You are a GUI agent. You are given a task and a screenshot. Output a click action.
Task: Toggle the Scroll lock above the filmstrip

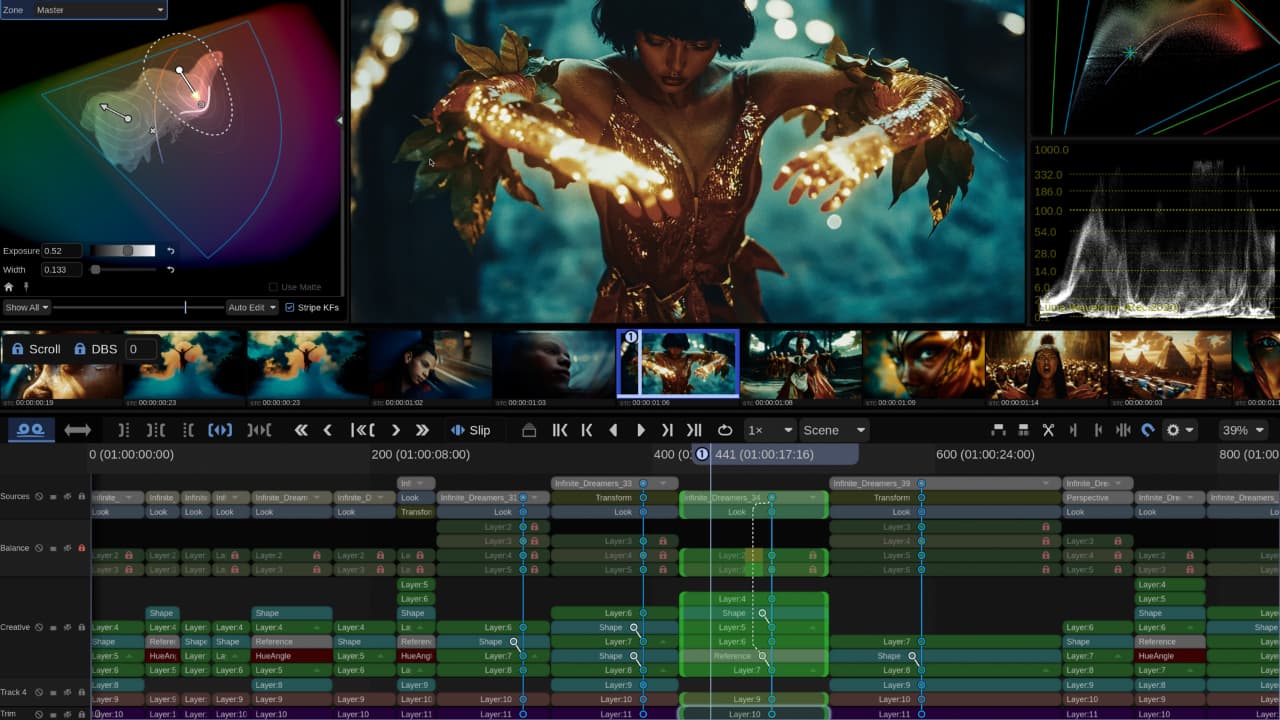17,349
